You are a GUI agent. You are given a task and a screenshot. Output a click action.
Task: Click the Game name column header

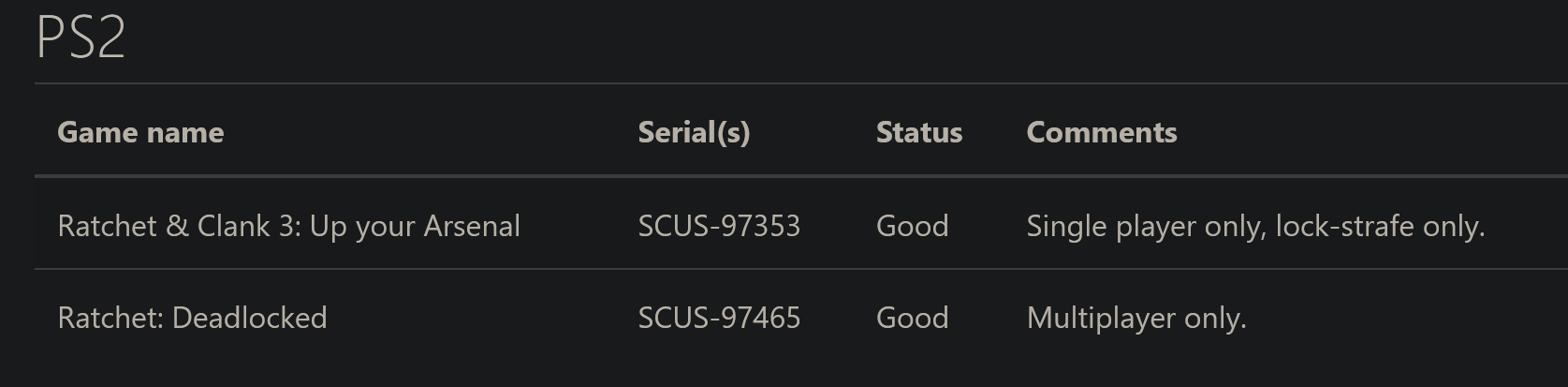tap(140, 132)
